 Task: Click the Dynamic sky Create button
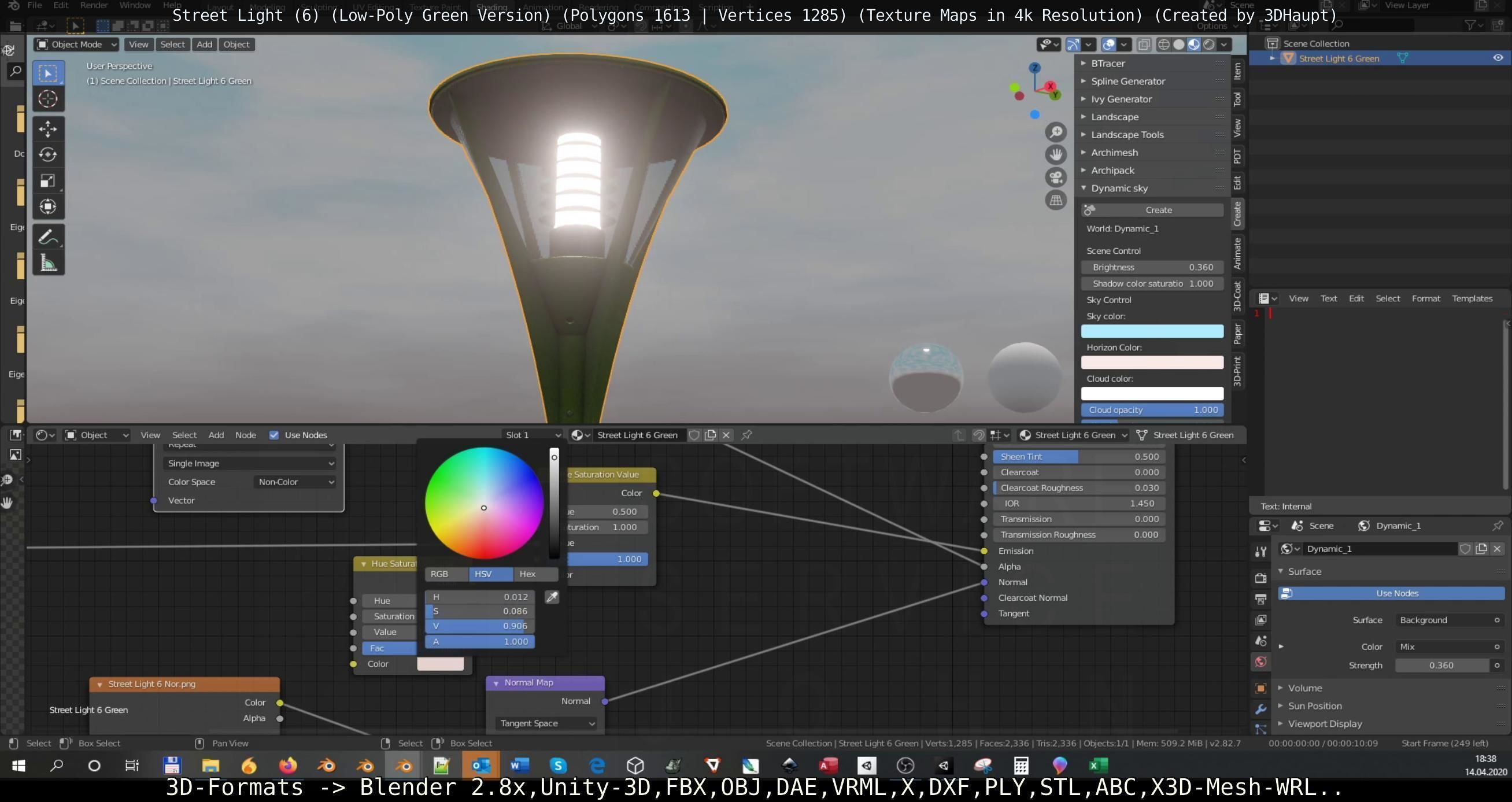click(x=1152, y=210)
